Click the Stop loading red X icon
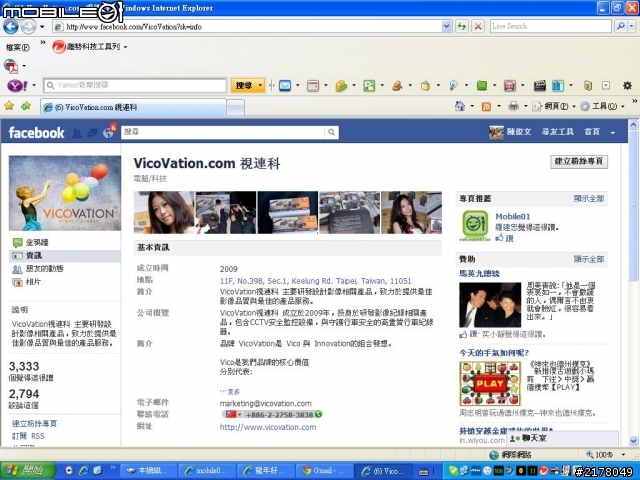Screen dimensions: 640x480 click(x=478, y=27)
